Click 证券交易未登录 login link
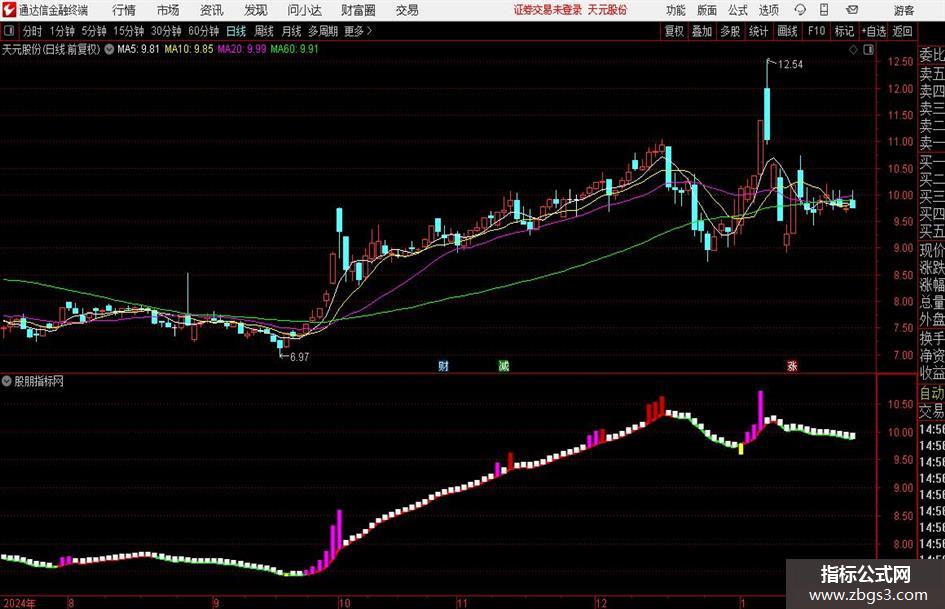Image resolution: width=945 pixels, height=609 pixels. click(548, 10)
